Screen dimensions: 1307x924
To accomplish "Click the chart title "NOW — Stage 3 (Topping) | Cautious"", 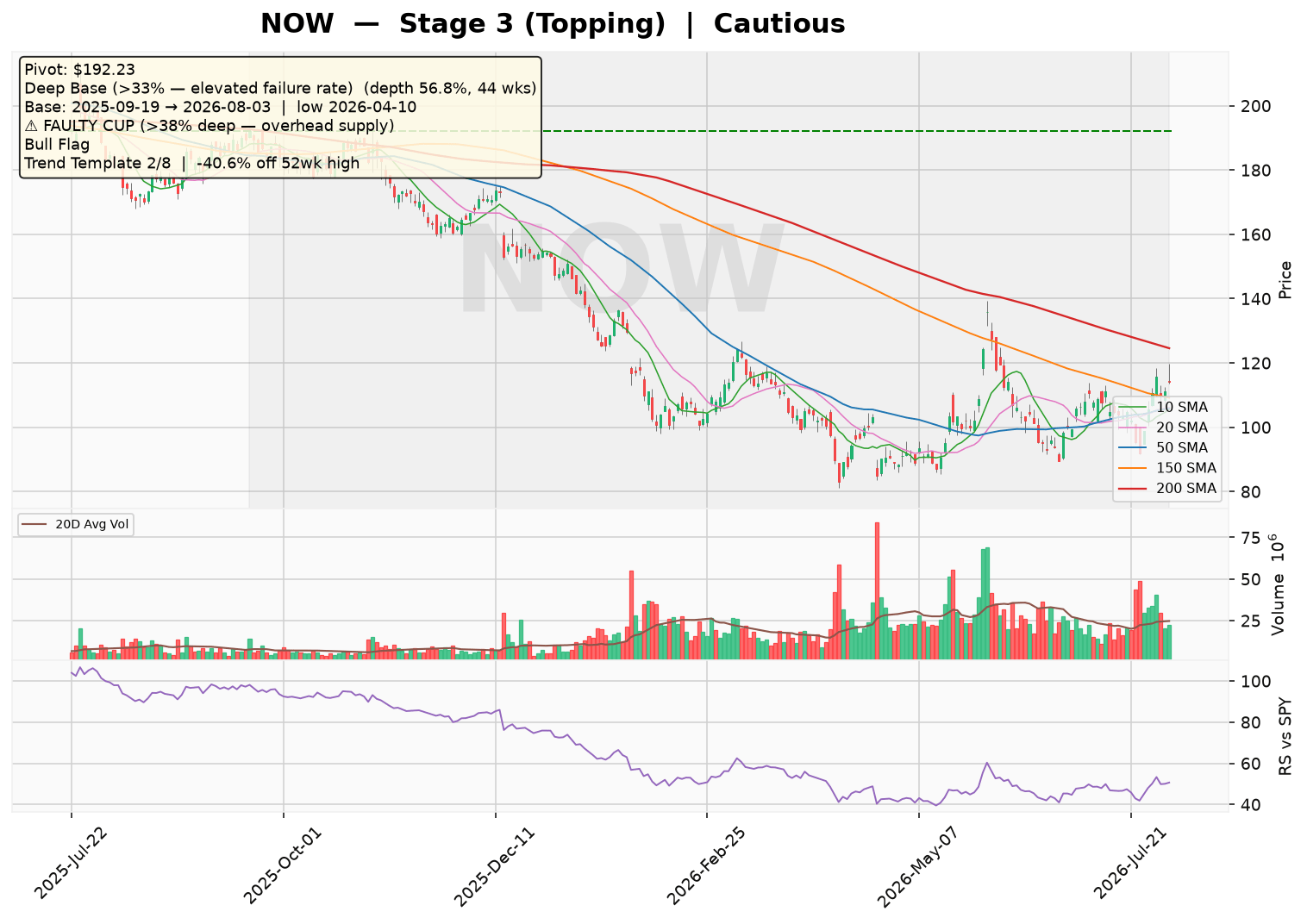I will pyautogui.click(x=553, y=23).
